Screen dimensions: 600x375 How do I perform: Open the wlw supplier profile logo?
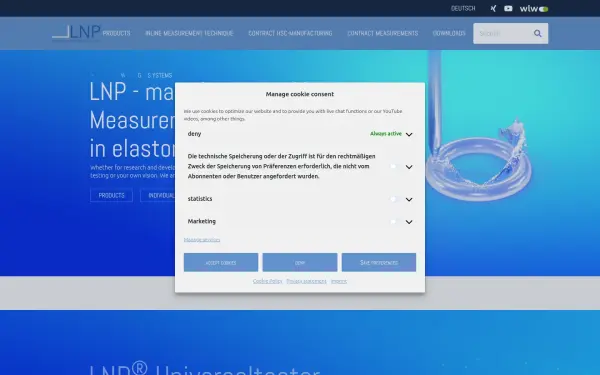coord(534,8)
